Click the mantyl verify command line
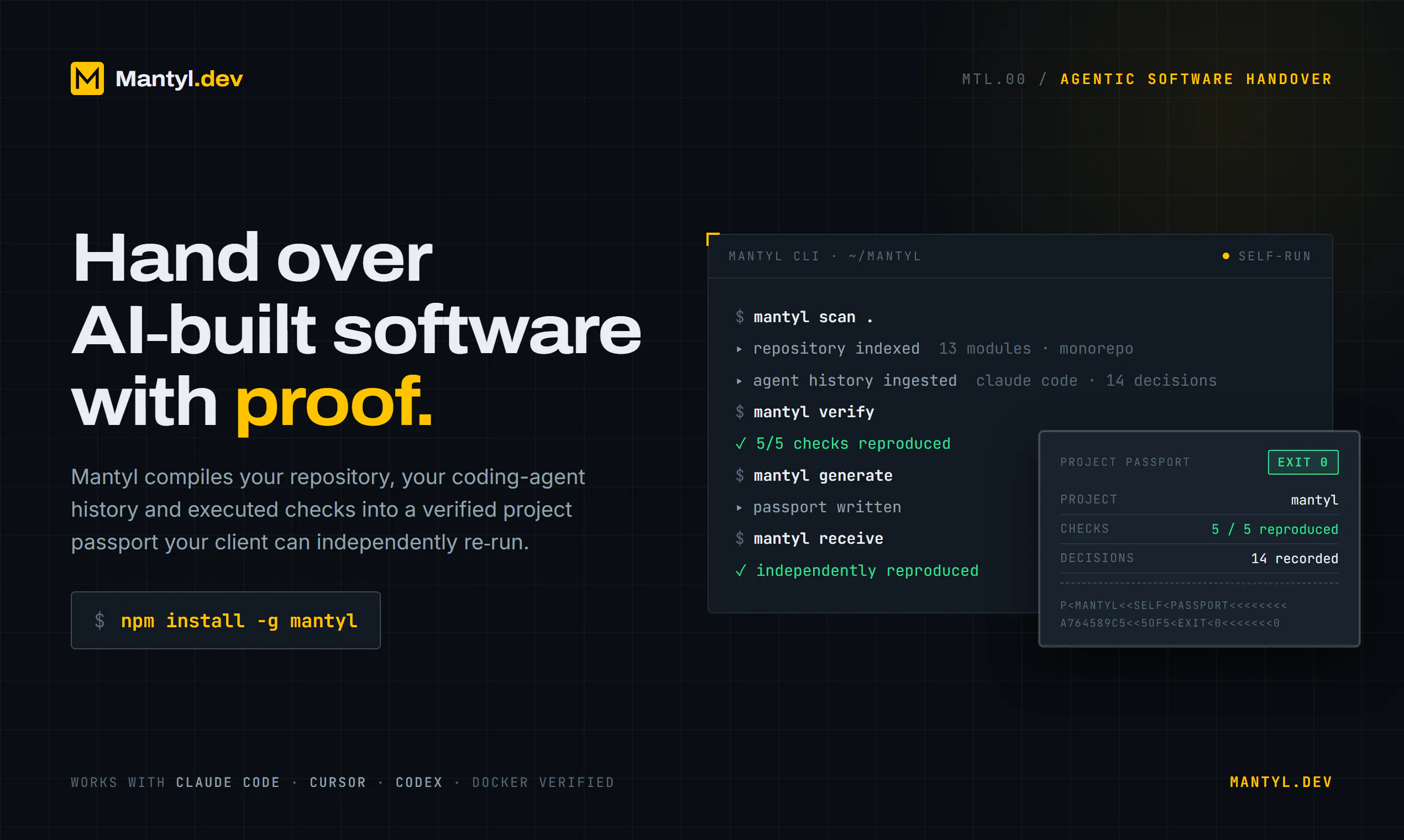This screenshot has width=1404, height=840. coord(814,412)
